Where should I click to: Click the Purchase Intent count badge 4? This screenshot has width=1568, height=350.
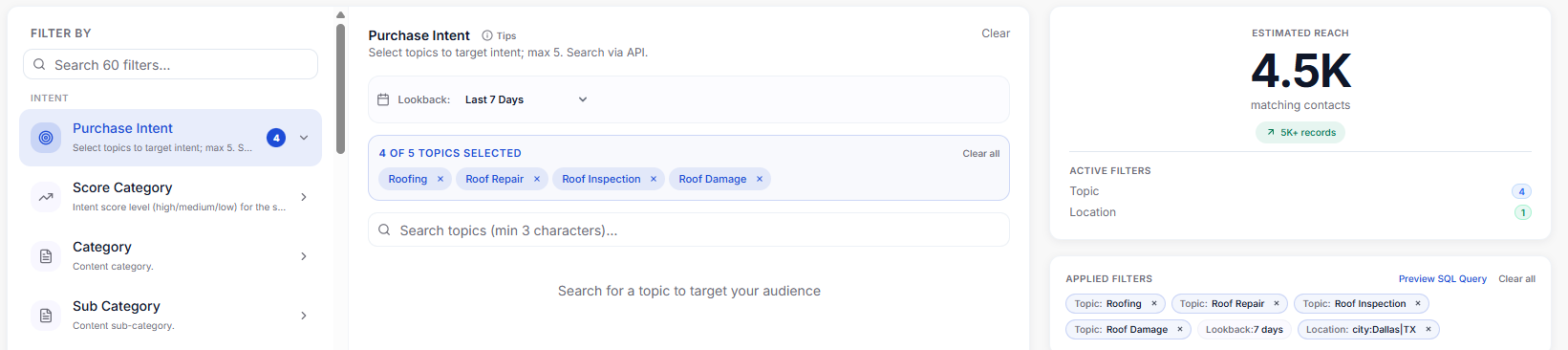tap(276, 138)
